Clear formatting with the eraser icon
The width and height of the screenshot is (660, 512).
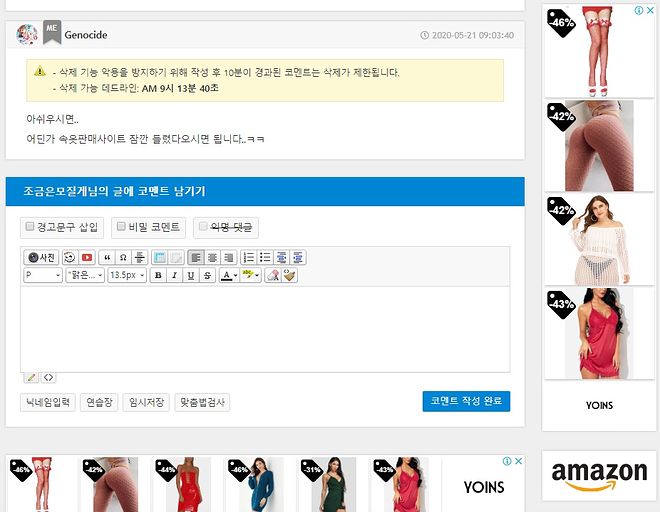(273, 275)
